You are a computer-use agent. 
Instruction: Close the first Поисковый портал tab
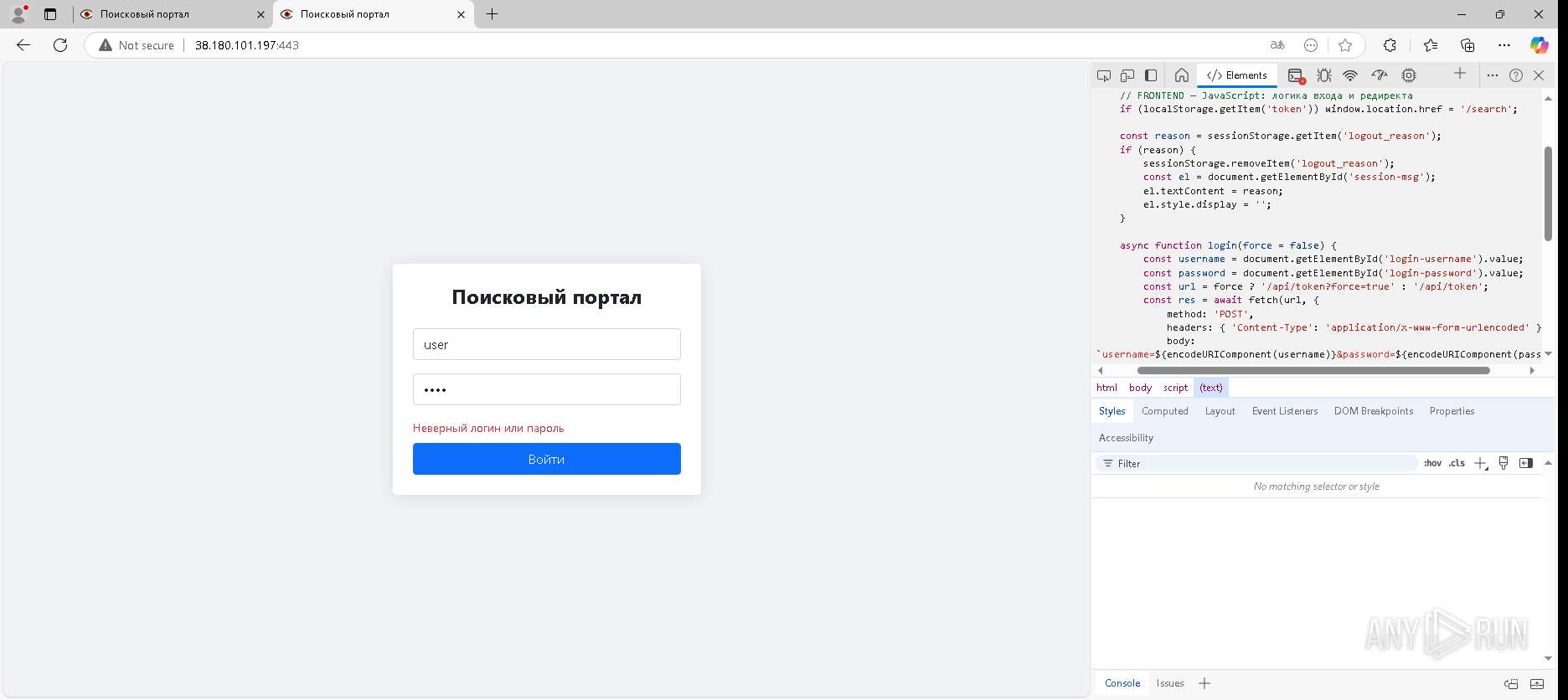tap(260, 14)
